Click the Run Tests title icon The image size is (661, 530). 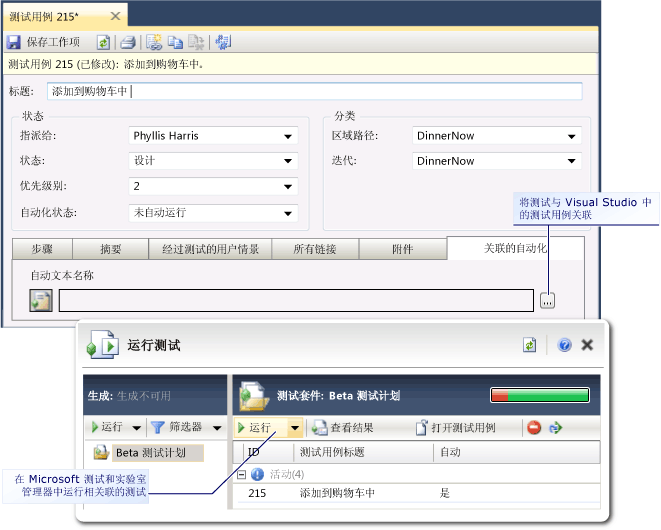click(102, 344)
